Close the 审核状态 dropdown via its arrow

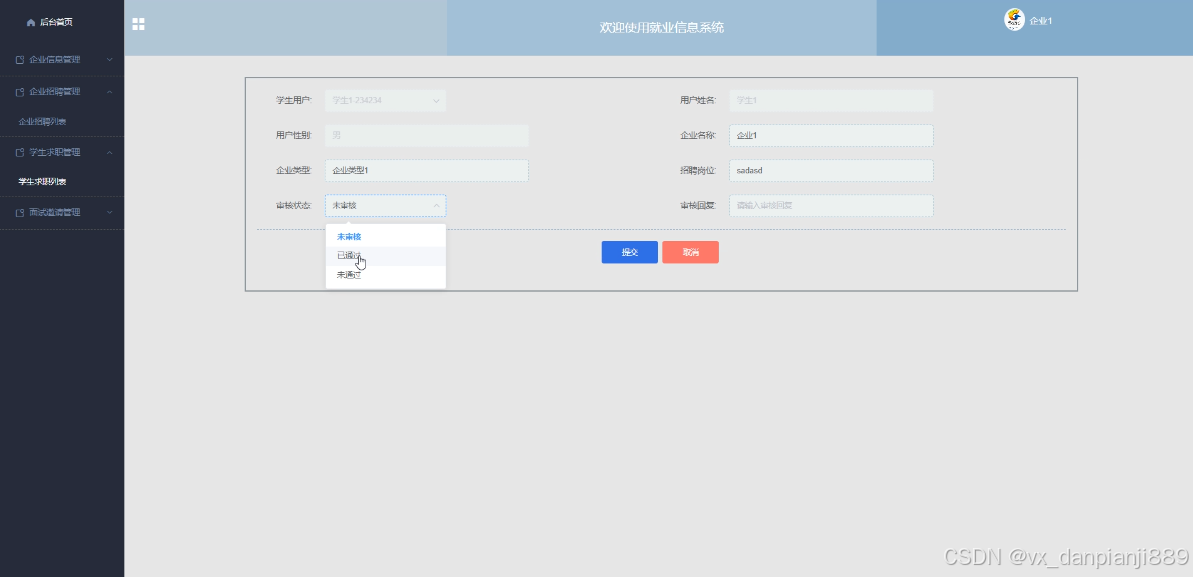(437, 206)
